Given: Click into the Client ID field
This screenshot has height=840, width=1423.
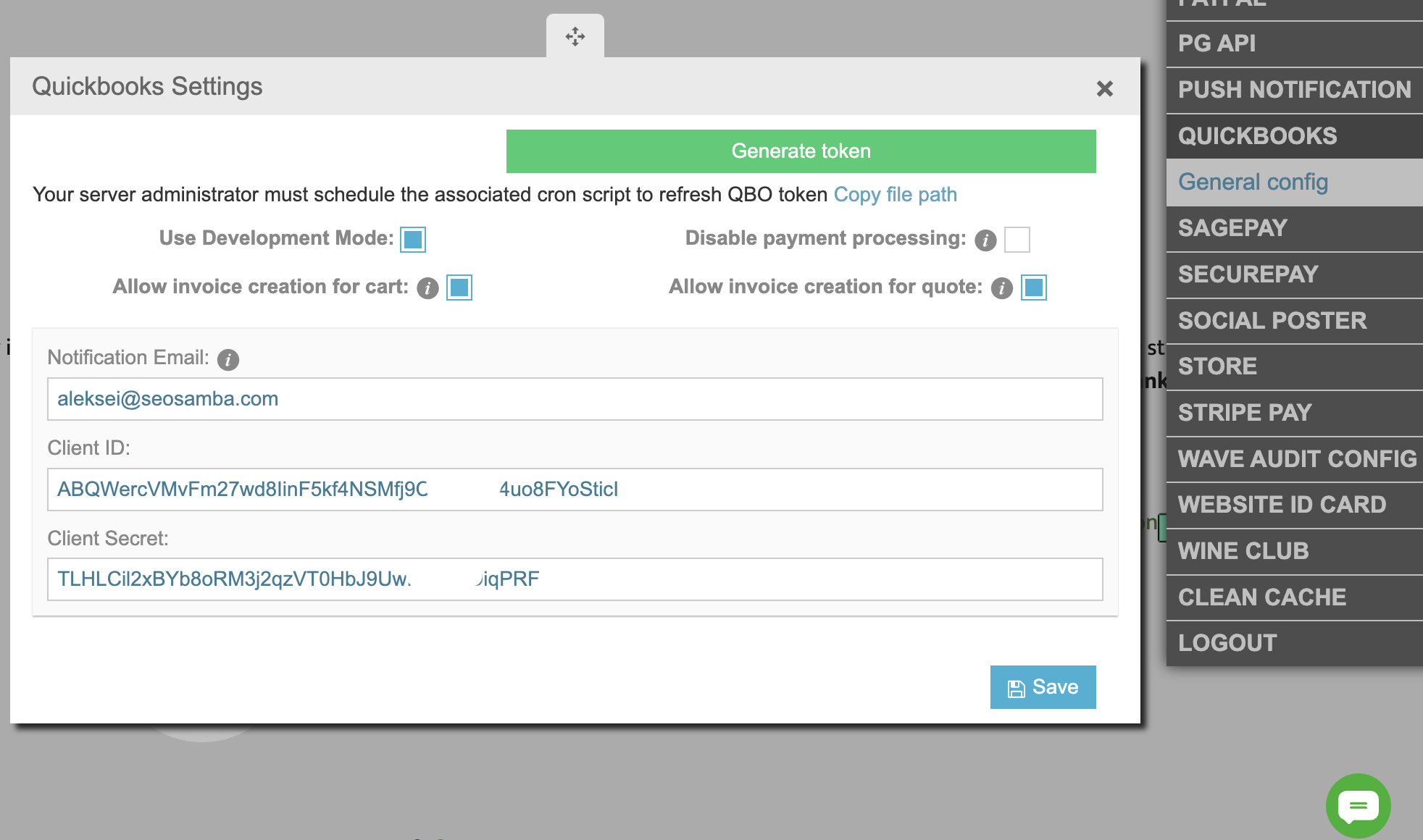Looking at the screenshot, I should (x=575, y=490).
